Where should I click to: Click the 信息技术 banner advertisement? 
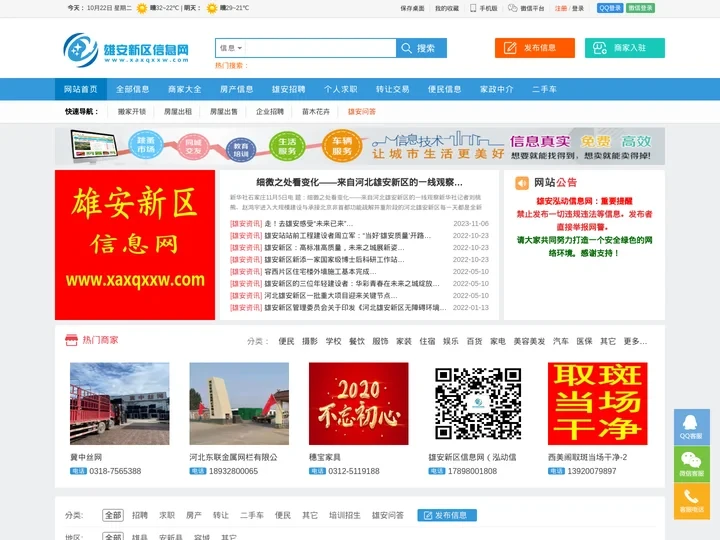click(x=360, y=146)
